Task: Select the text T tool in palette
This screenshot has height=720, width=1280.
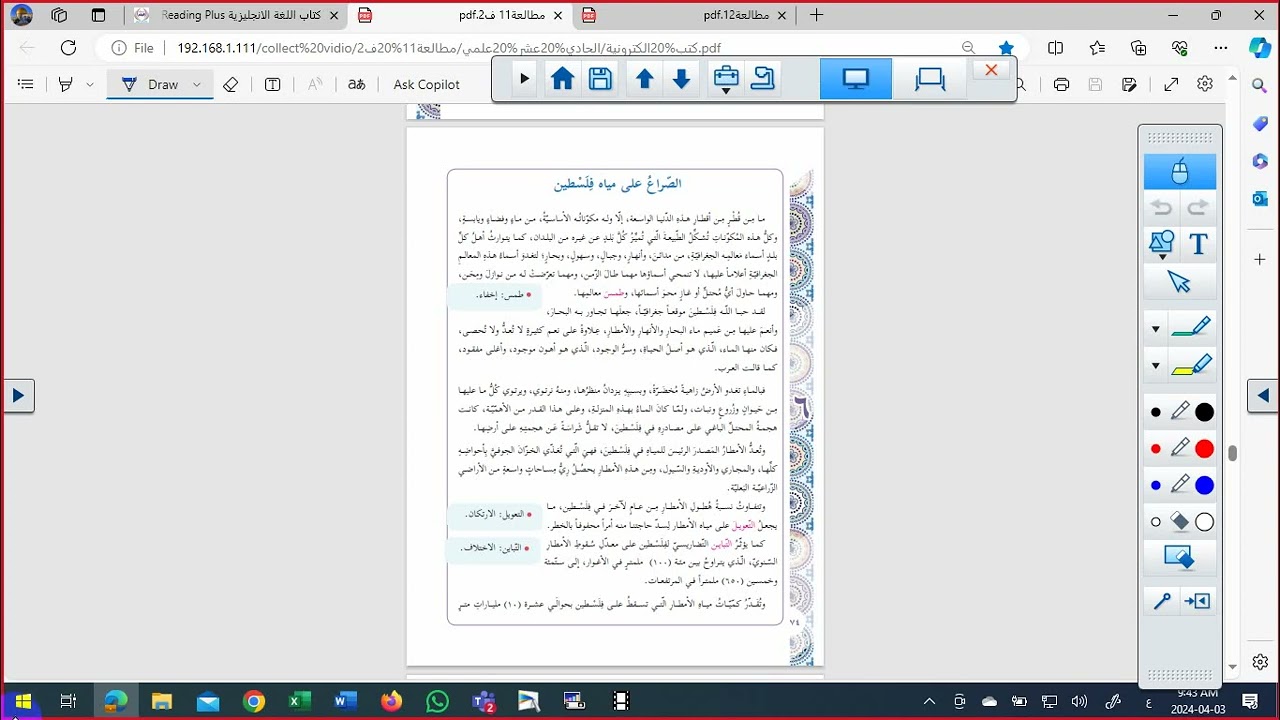Action: [x=1198, y=243]
